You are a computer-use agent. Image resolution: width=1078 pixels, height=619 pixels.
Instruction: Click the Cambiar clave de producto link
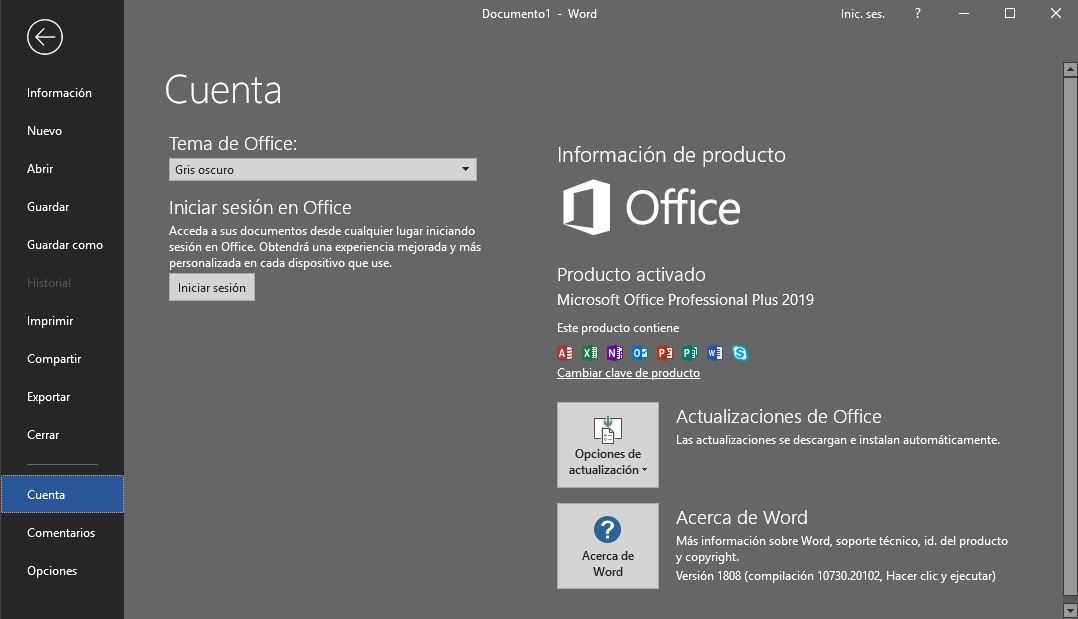(x=628, y=373)
